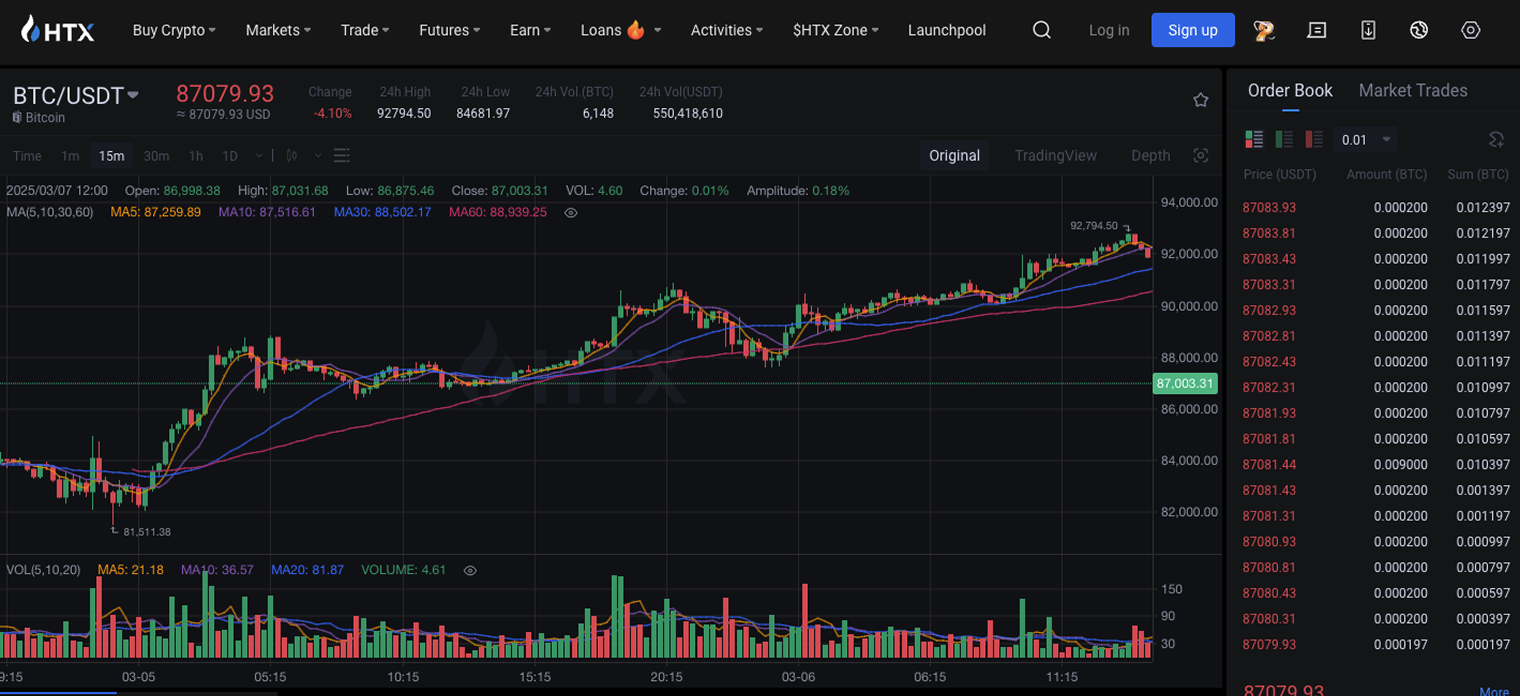Open the app download icon in header

pyautogui.click(x=1368, y=30)
